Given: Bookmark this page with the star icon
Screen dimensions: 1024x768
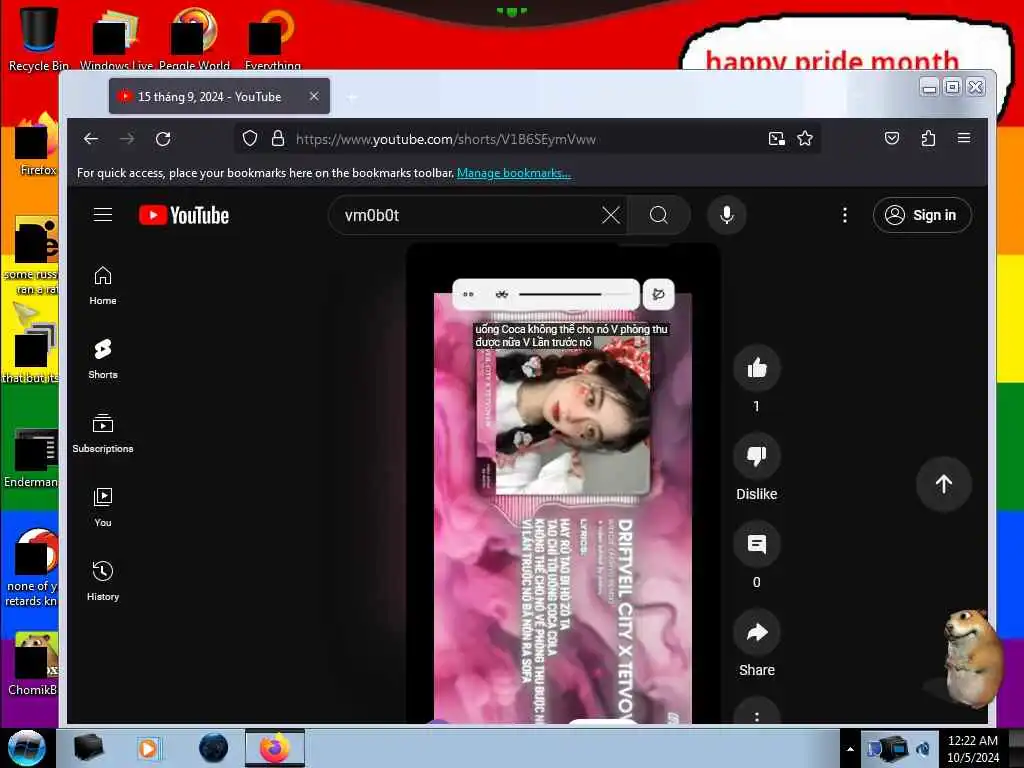Looking at the screenshot, I should 805,138.
